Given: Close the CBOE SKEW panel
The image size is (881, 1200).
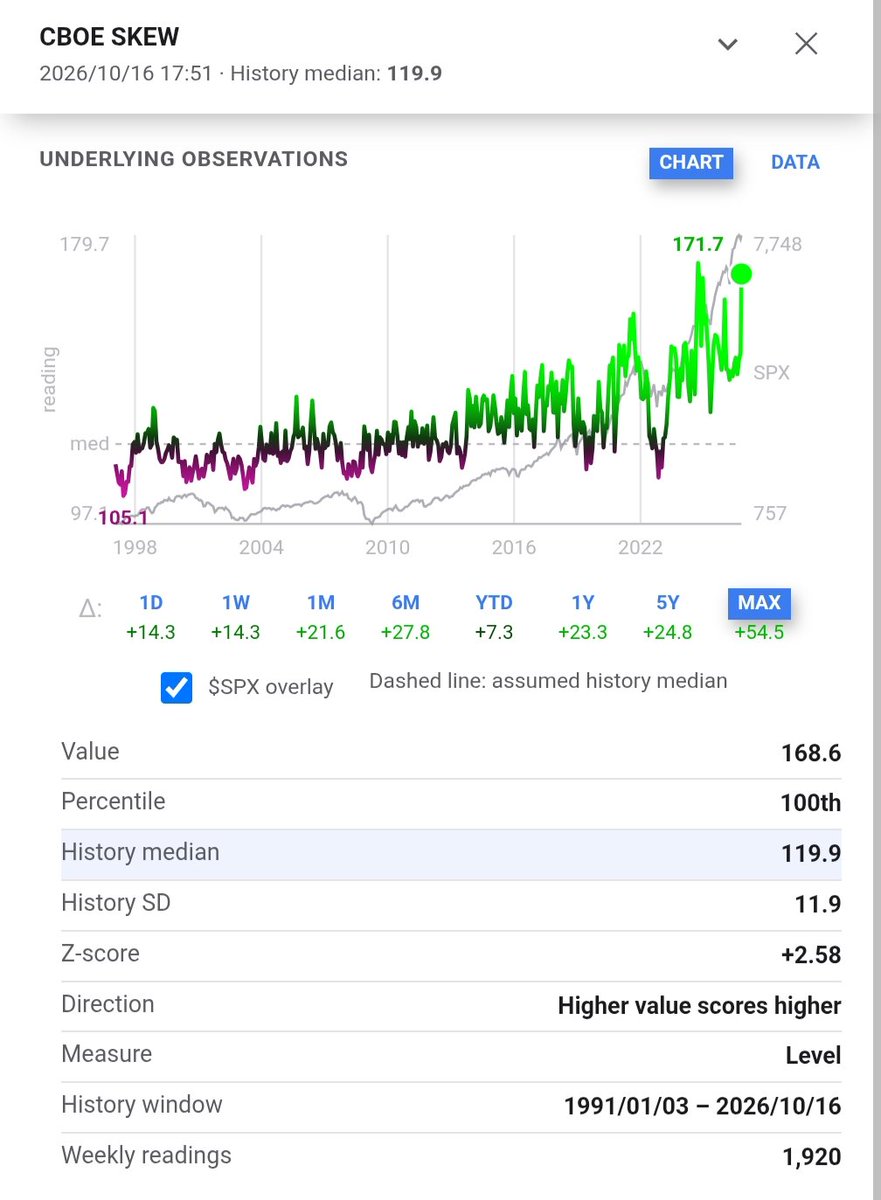Looking at the screenshot, I should (806, 43).
